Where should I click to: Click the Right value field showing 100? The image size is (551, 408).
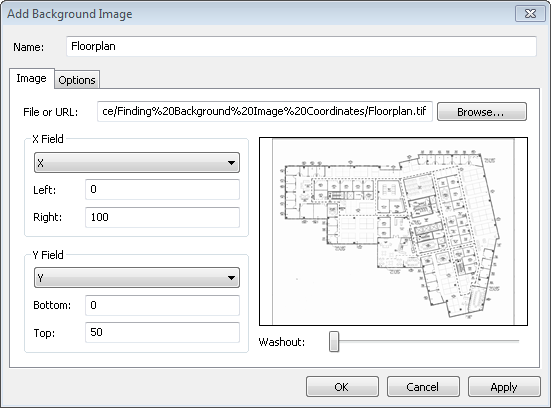pos(162,217)
